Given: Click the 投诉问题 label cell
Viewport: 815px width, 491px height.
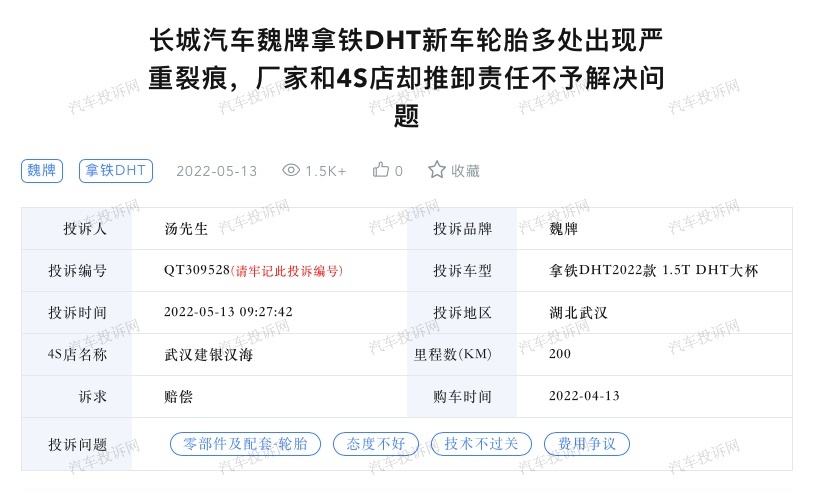Looking at the screenshot, I should [x=77, y=445].
